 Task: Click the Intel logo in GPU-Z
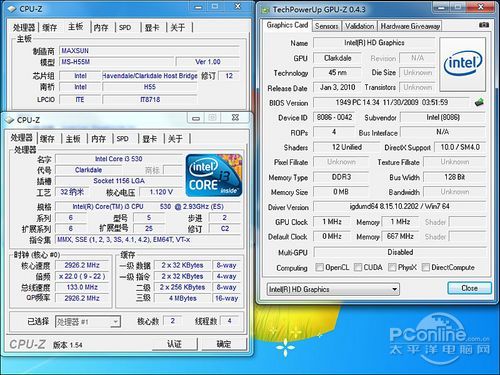tap(463, 64)
